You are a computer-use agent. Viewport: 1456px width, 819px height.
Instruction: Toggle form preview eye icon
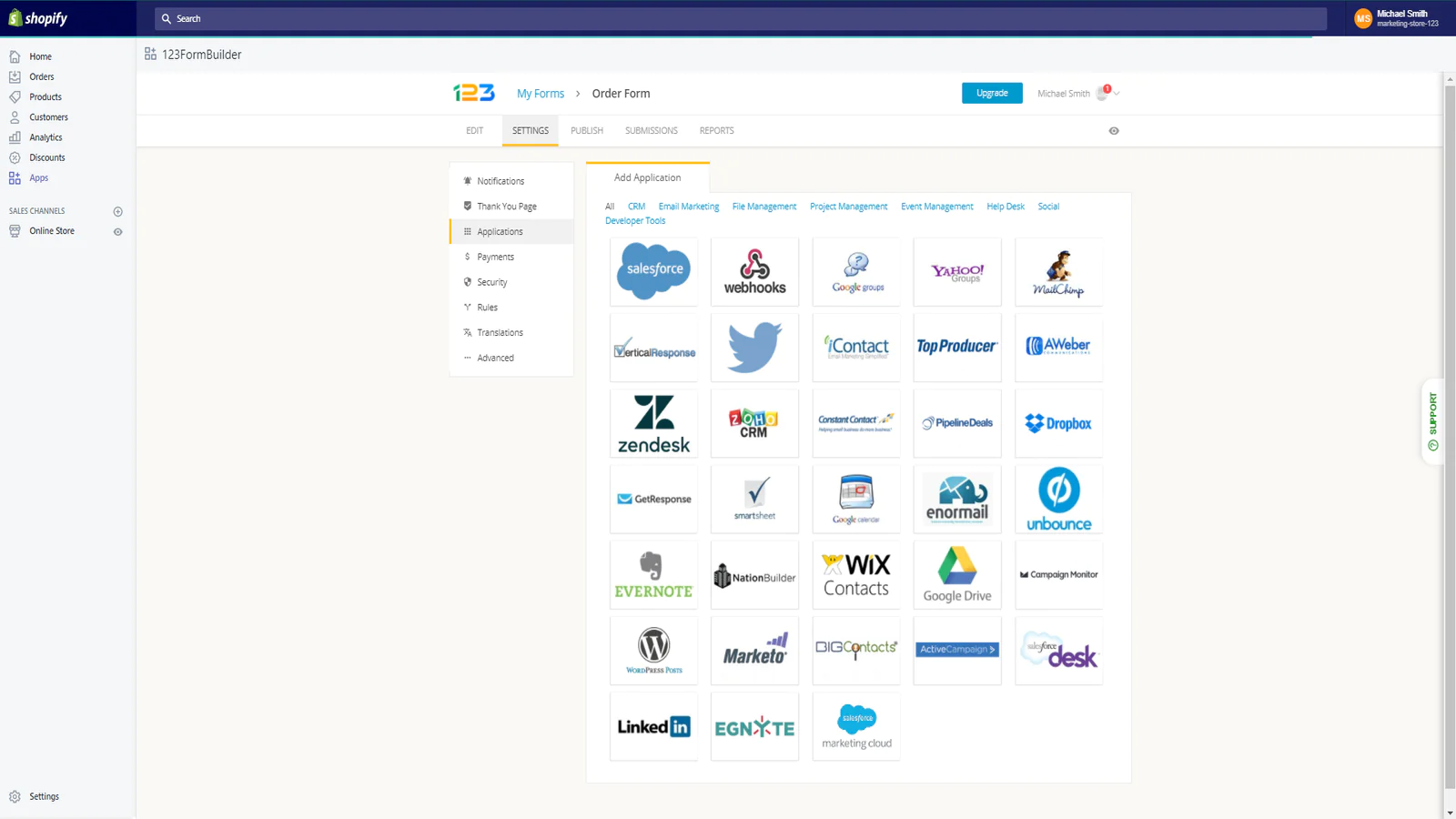pos(1114,131)
